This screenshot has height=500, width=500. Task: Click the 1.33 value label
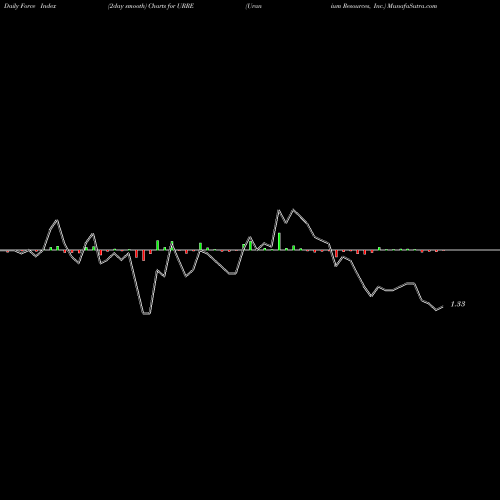coord(458,304)
